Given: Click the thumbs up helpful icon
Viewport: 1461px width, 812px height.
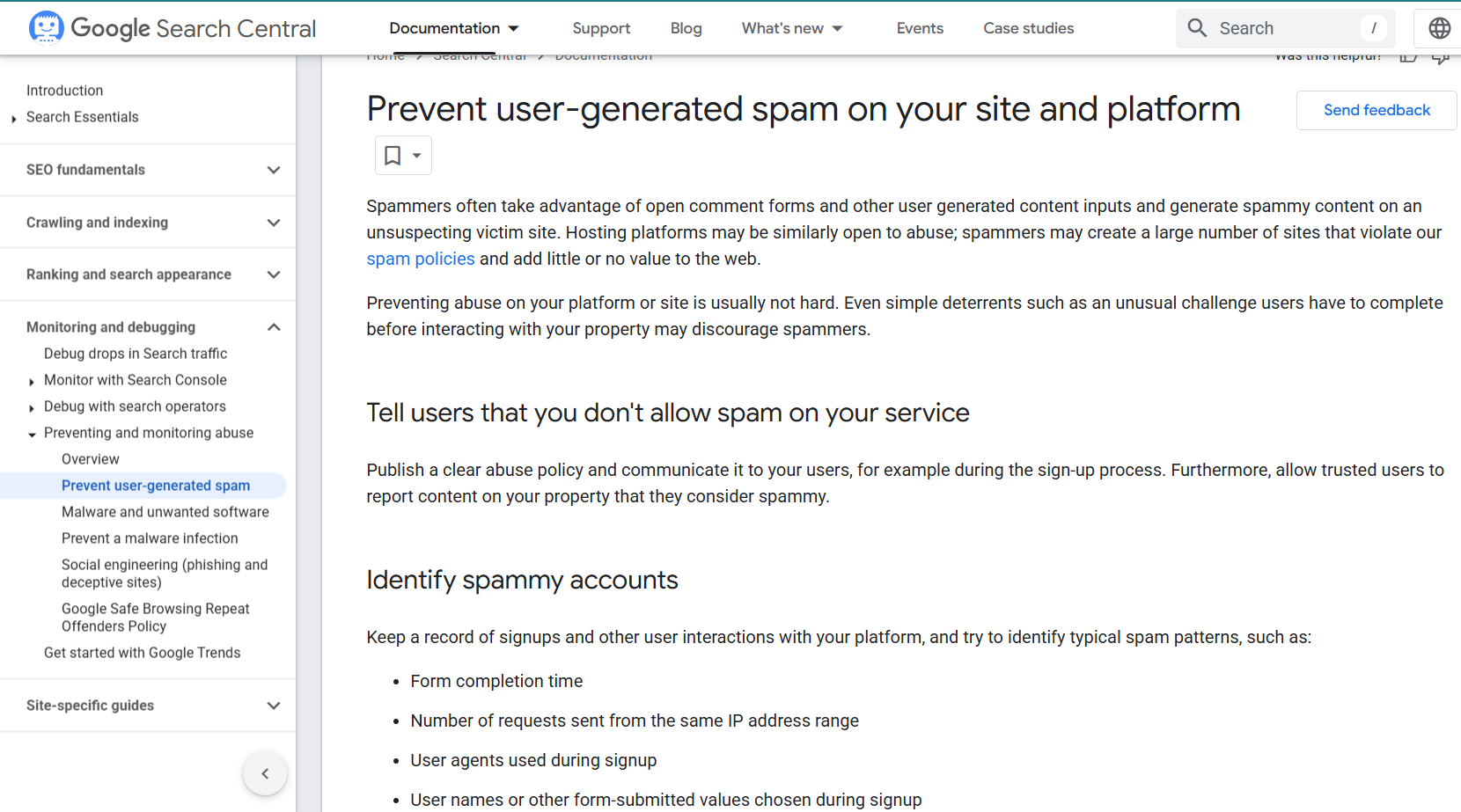Looking at the screenshot, I should click(x=1408, y=57).
